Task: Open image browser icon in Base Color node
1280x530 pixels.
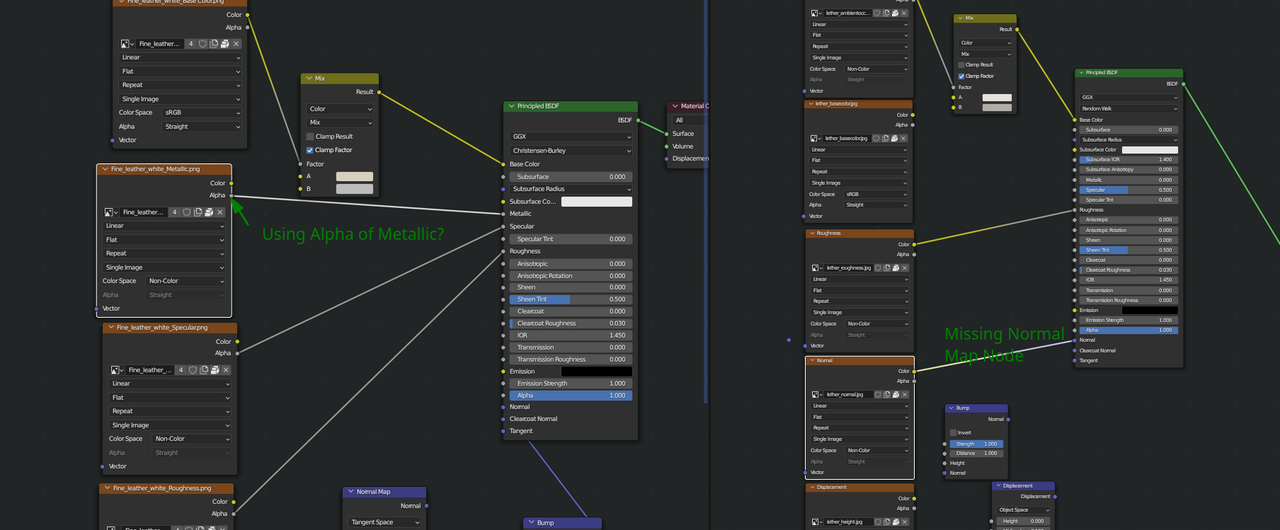Action: point(127,44)
